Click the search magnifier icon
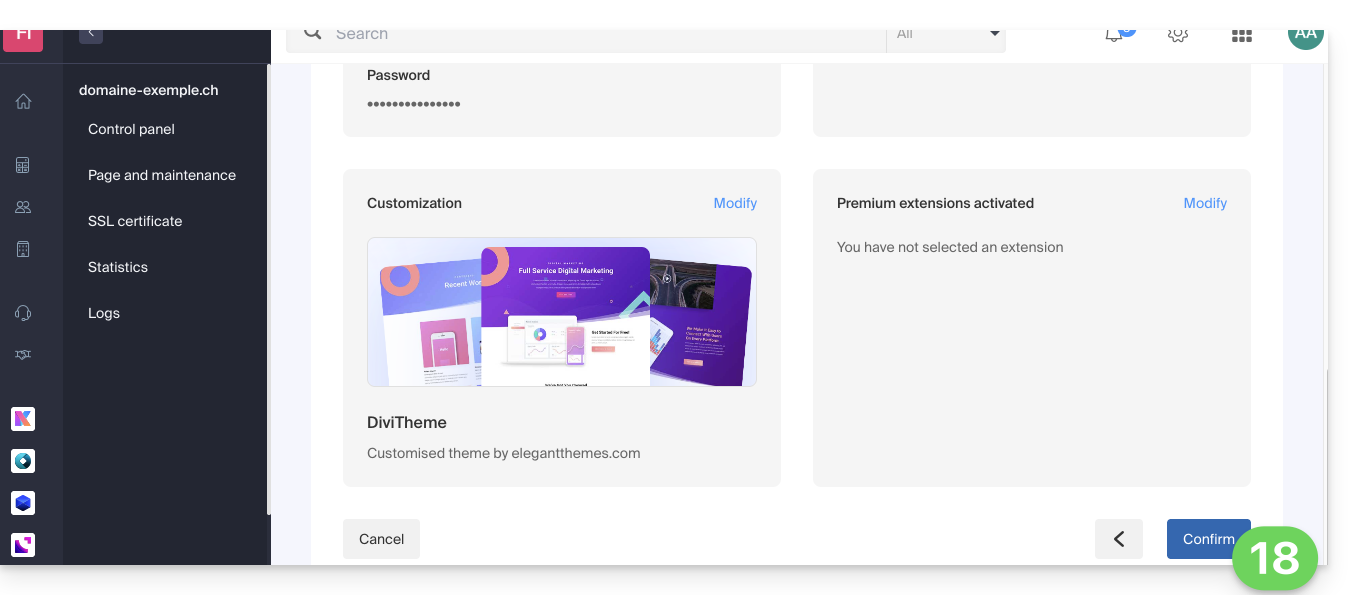Image resolution: width=1358 pixels, height=595 pixels. pyautogui.click(x=313, y=34)
